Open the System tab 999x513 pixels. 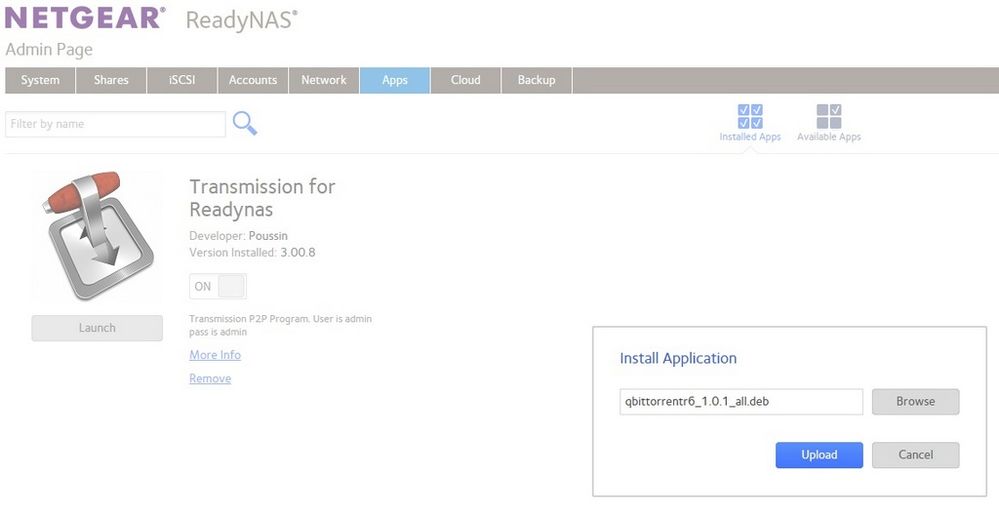pyautogui.click(x=40, y=80)
